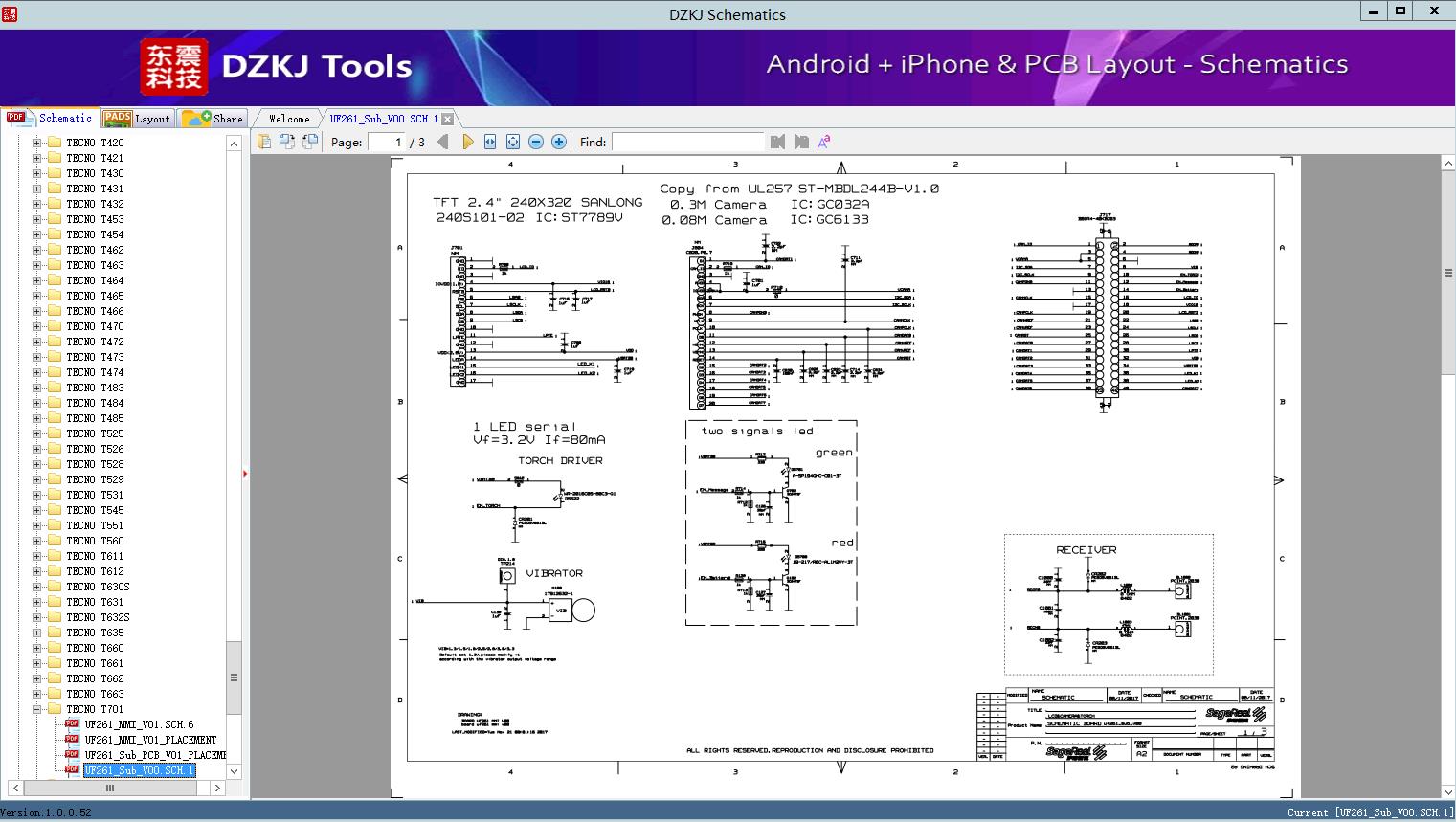Click the rotate counterclockwise icon
Screen dimensions: 1456x822
(x=286, y=142)
